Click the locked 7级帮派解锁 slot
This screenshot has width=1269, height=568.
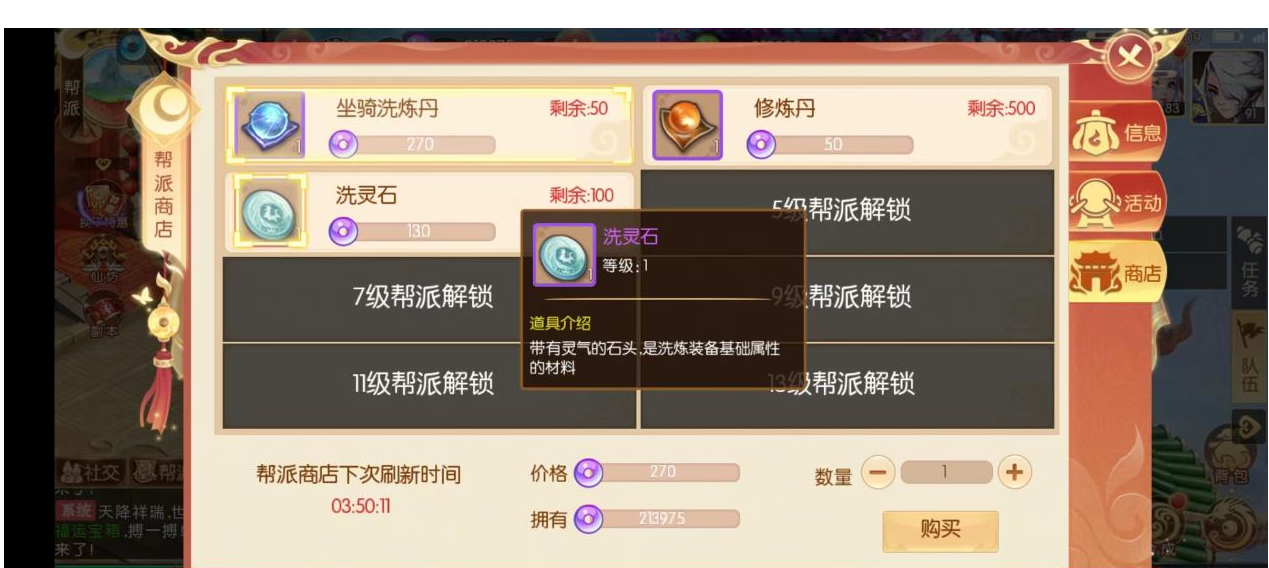point(428,297)
